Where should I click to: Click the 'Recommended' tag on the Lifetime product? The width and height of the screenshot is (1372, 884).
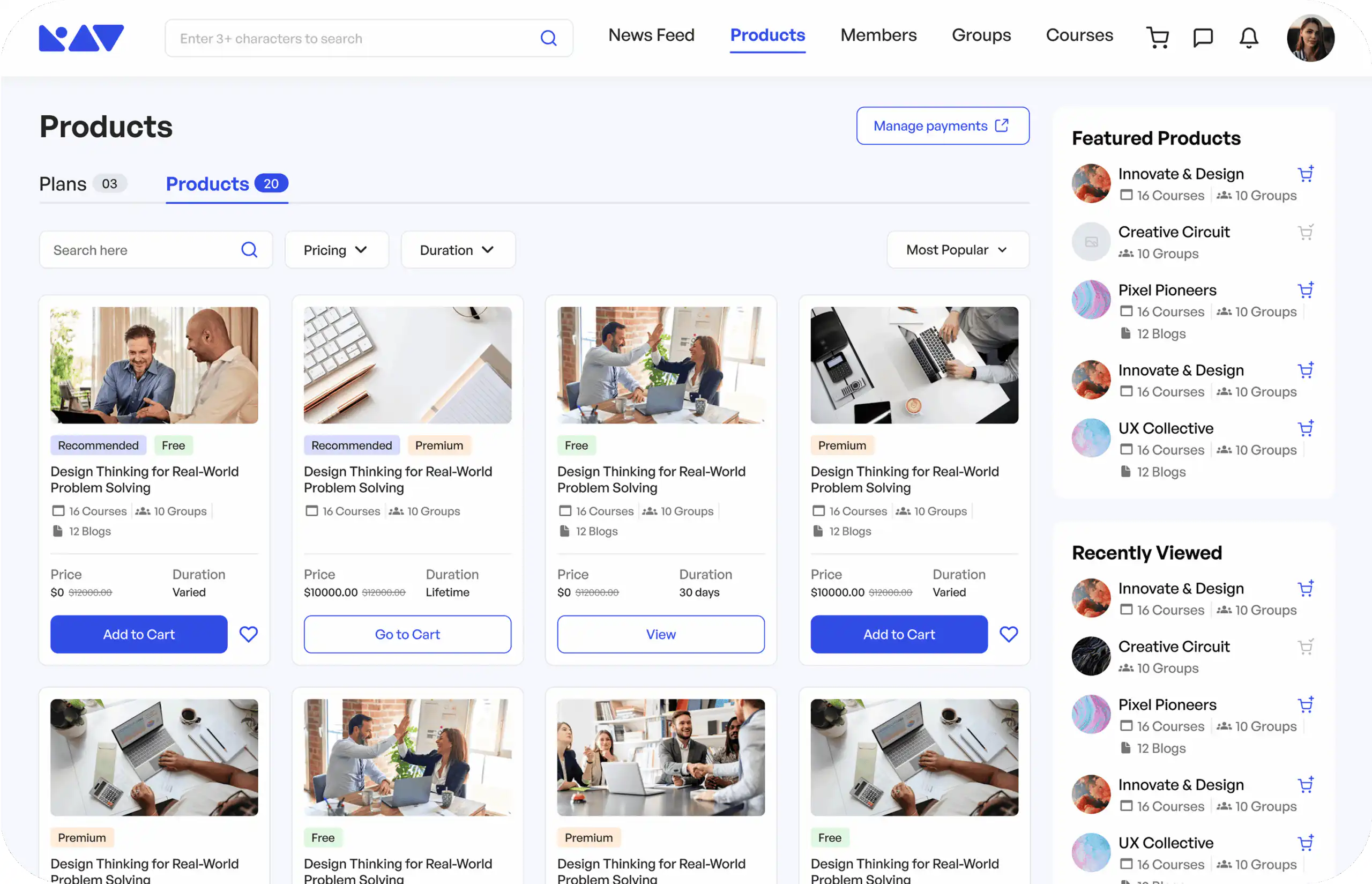[352, 445]
